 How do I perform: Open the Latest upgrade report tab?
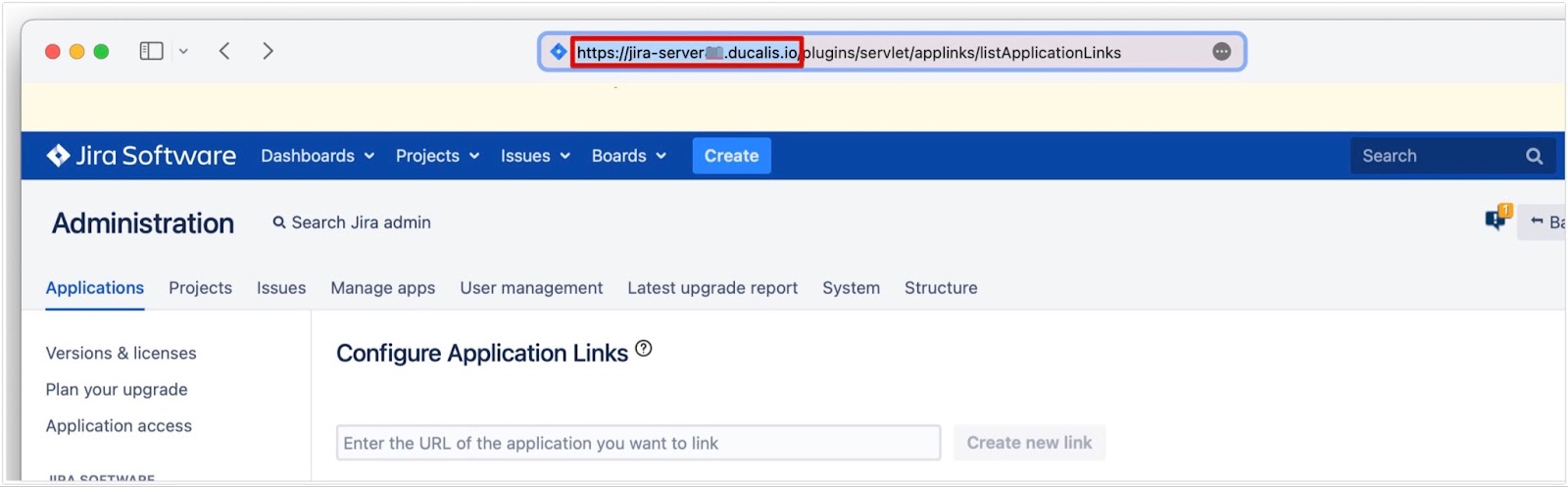[x=712, y=288]
